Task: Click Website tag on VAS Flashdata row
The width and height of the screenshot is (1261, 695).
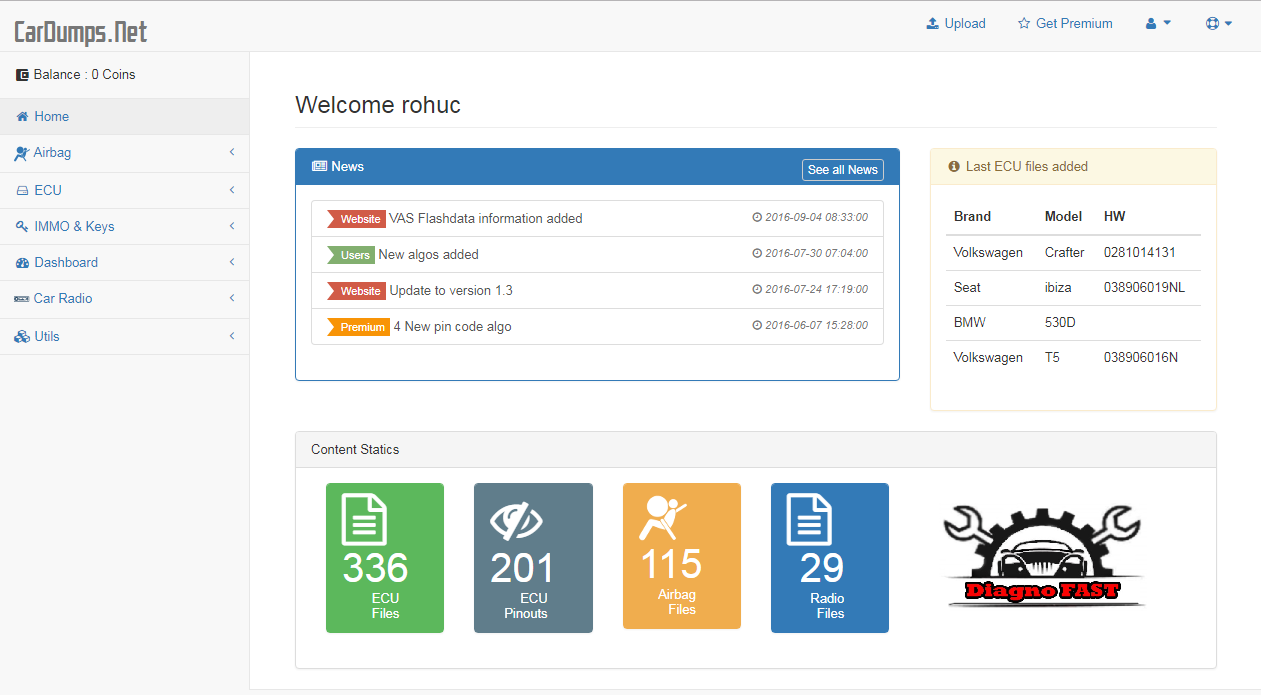Action: pyautogui.click(x=356, y=219)
